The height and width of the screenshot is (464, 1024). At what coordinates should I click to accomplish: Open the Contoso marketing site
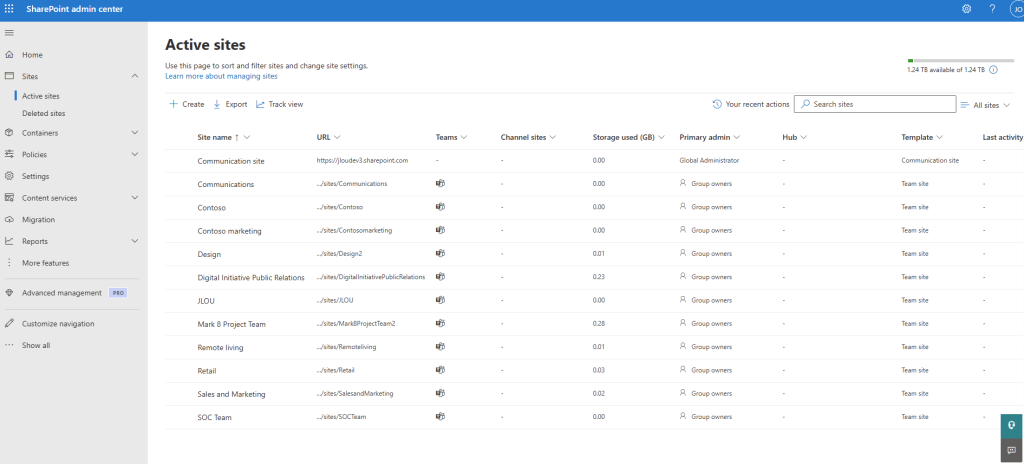pos(229,231)
